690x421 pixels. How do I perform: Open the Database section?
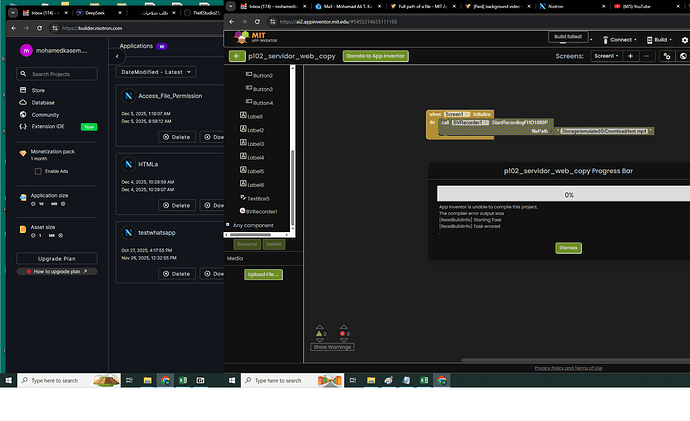[x=44, y=102]
